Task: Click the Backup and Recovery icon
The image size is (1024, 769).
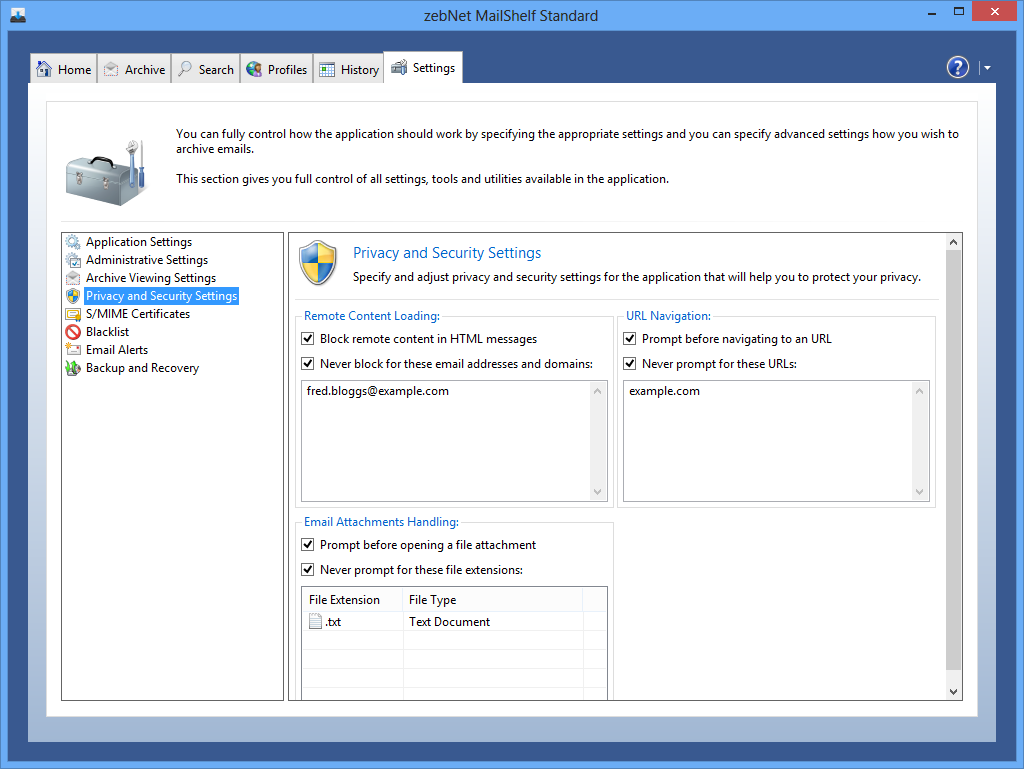Action: tap(73, 368)
